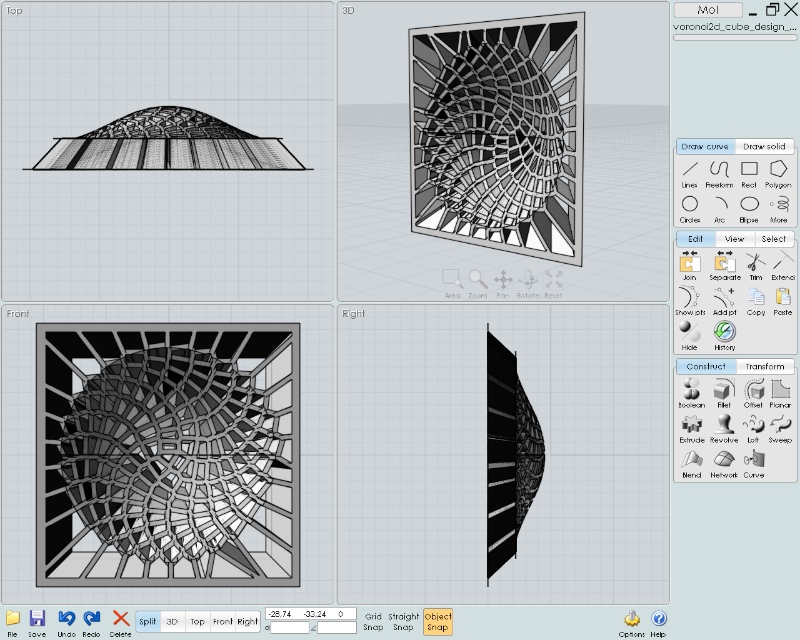Viewport: 800px width, 640px height.
Task: Use the Loft construct tool
Action: pyautogui.click(x=753, y=426)
